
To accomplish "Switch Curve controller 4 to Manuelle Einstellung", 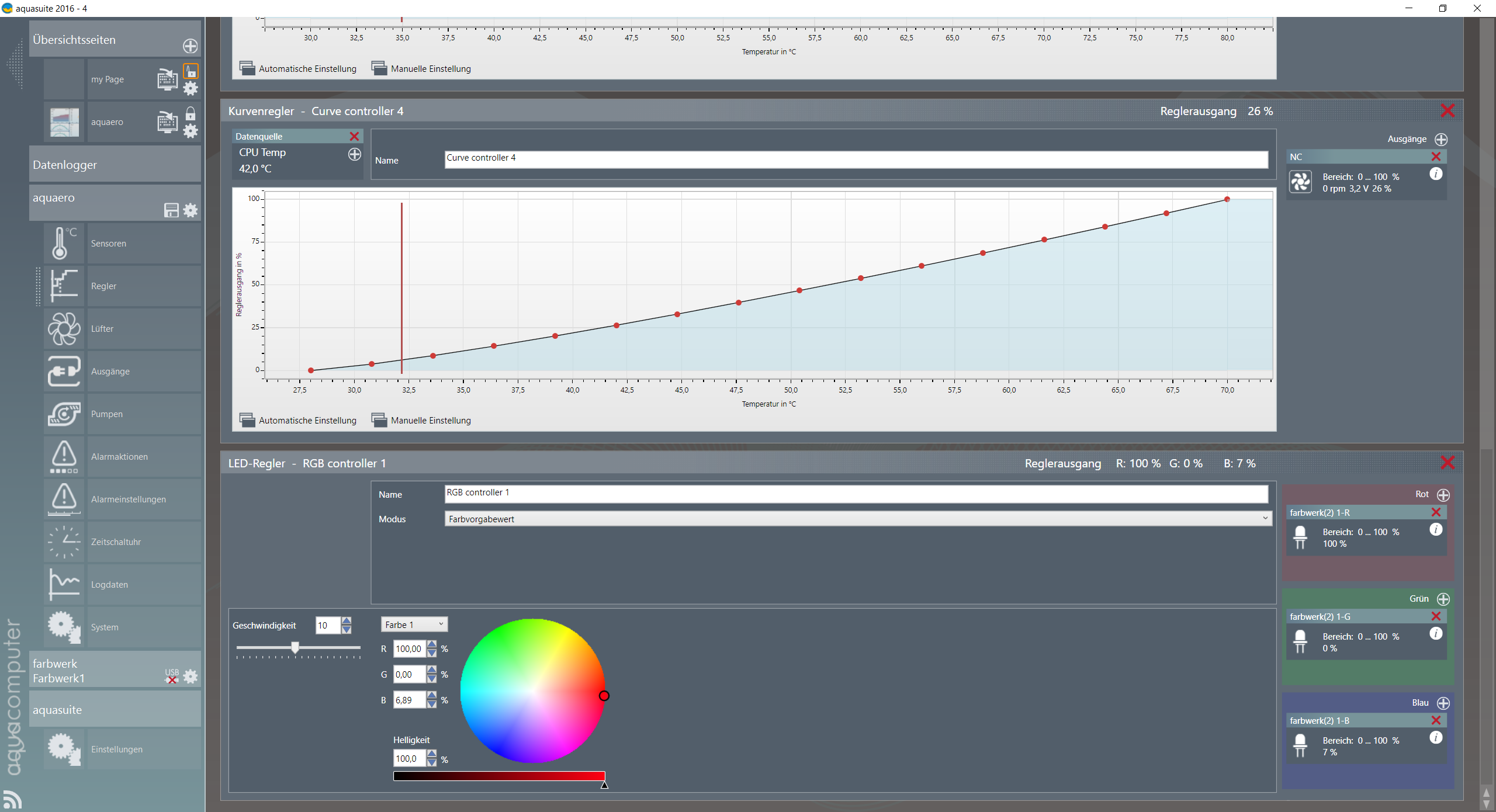I will (x=421, y=421).
